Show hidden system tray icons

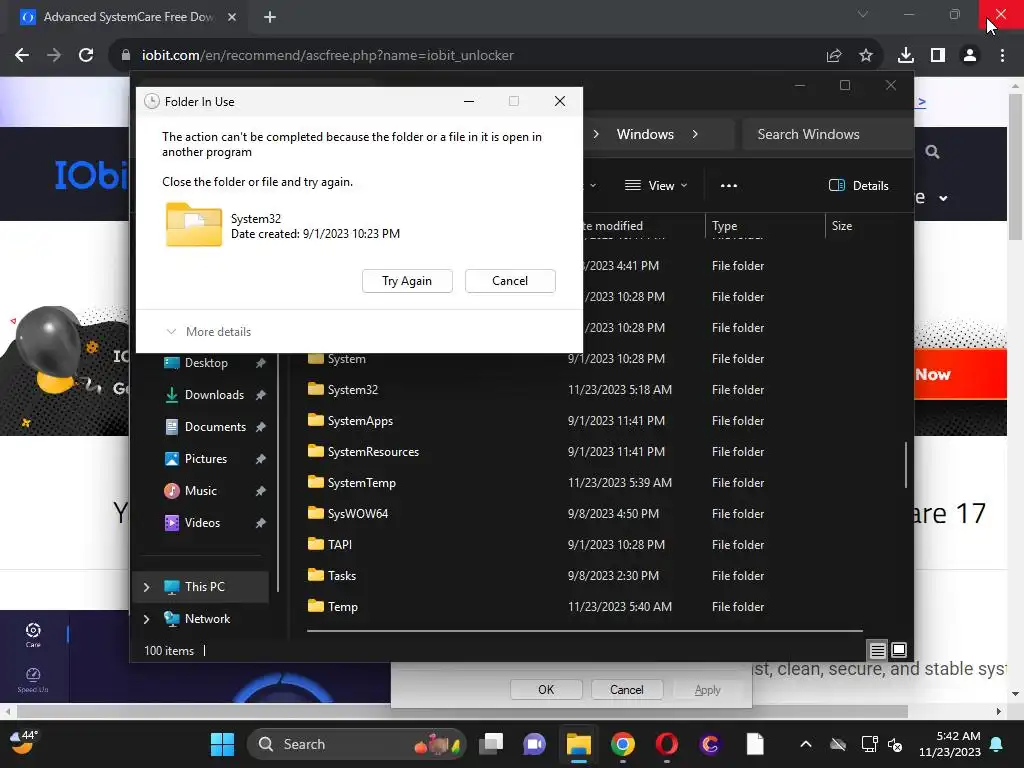tap(806, 744)
